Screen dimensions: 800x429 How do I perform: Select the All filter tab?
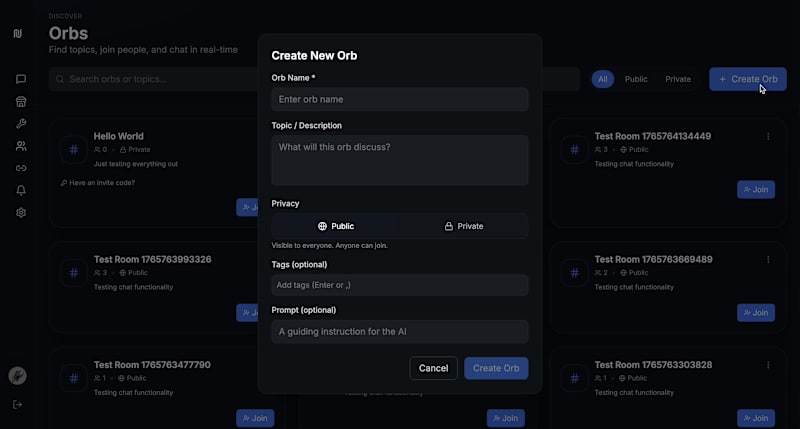[x=602, y=79]
